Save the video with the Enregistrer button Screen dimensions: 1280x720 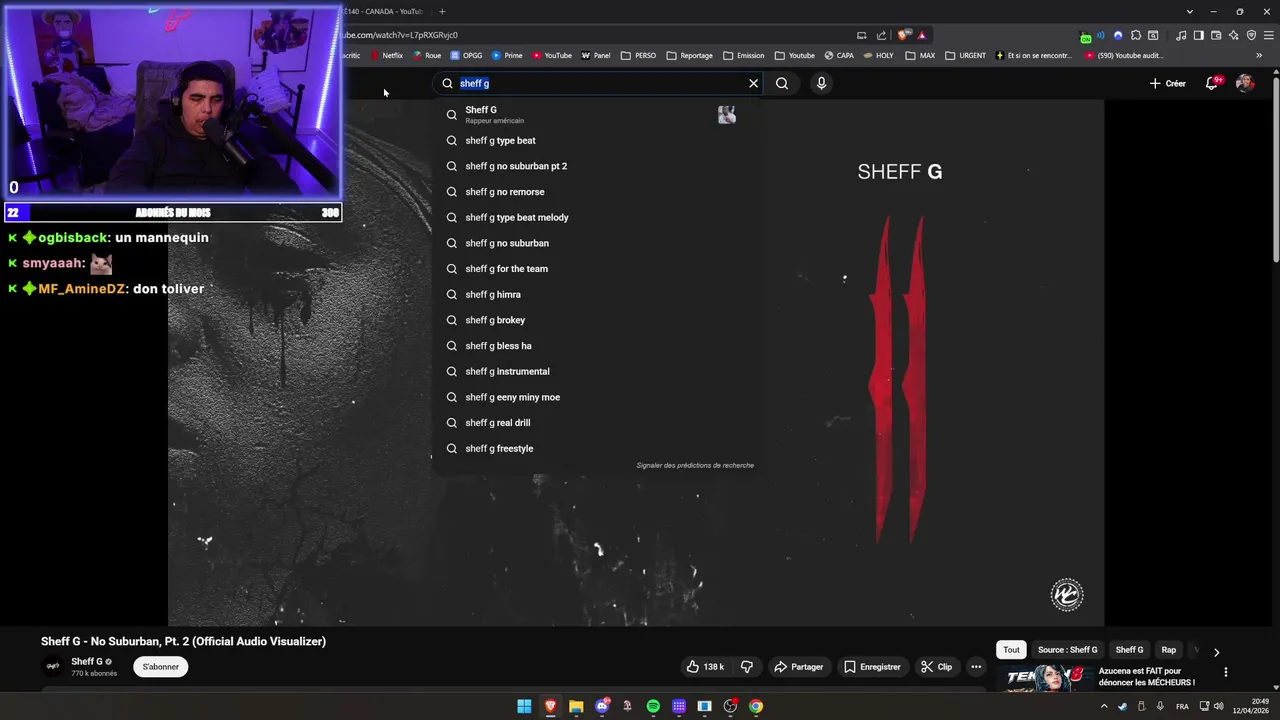pyautogui.click(x=872, y=667)
